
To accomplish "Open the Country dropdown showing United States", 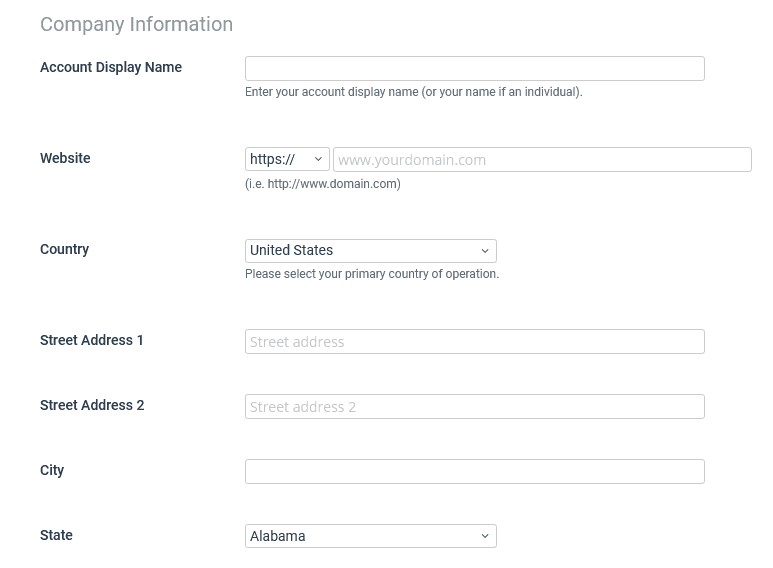I will point(370,250).
